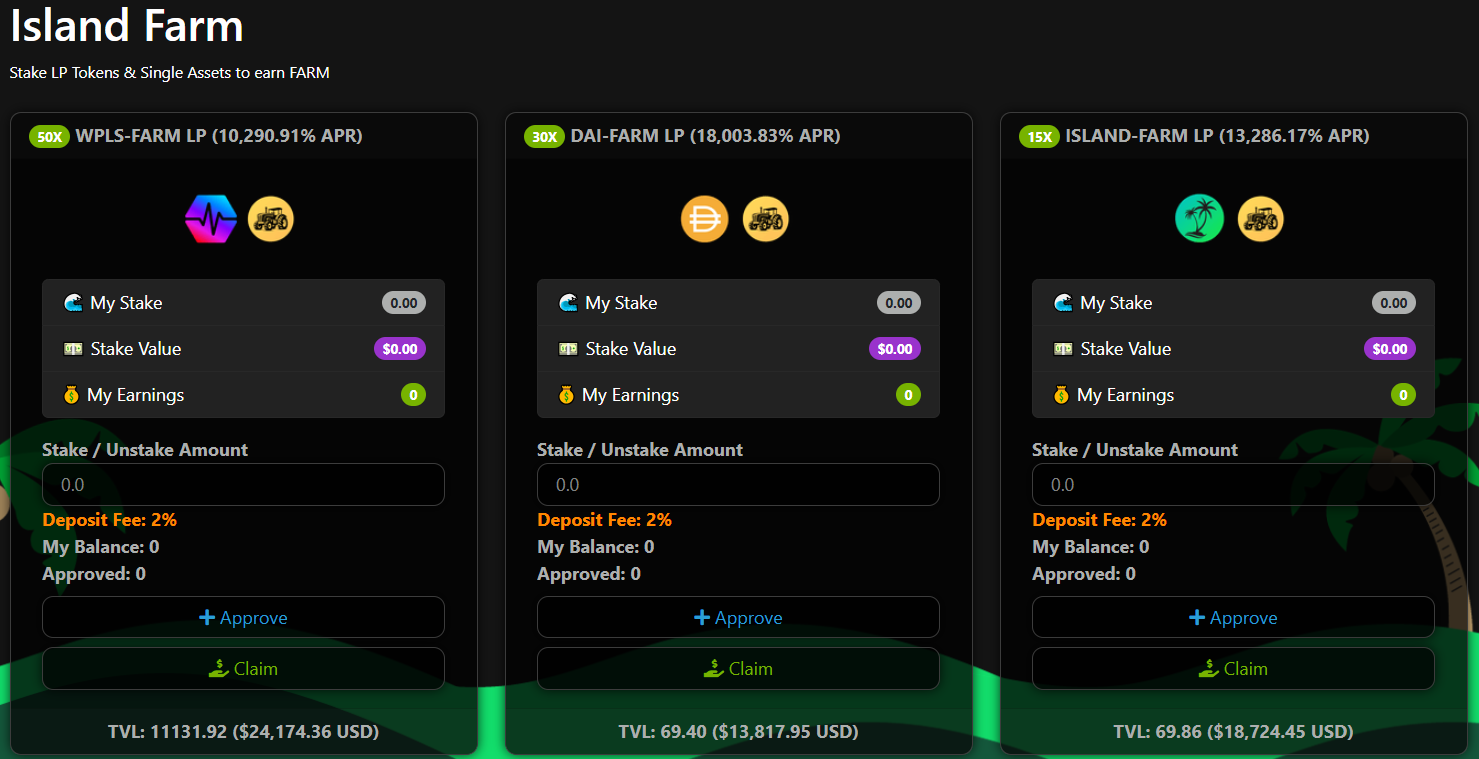Approve the WPLS-FARM LP pool

(x=243, y=617)
